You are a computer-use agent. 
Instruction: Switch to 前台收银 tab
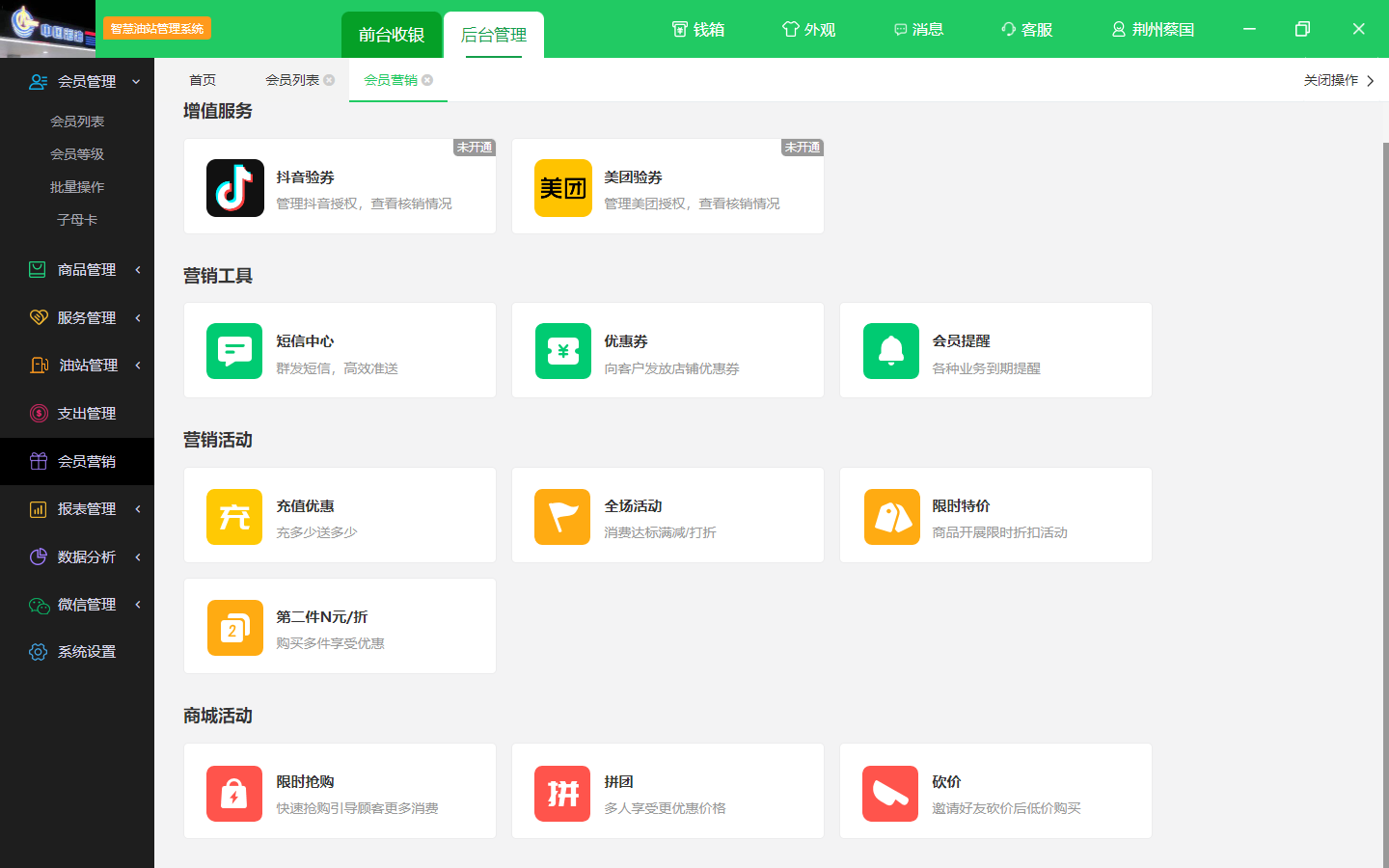(x=392, y=35)
